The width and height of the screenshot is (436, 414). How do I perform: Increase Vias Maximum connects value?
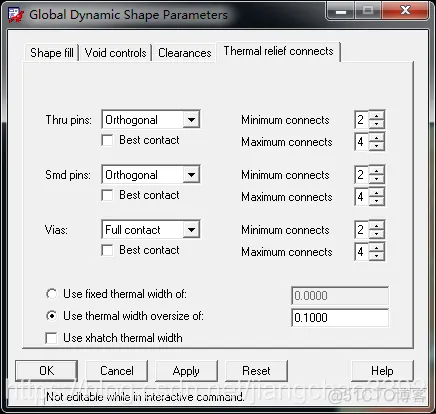point(377,247)
